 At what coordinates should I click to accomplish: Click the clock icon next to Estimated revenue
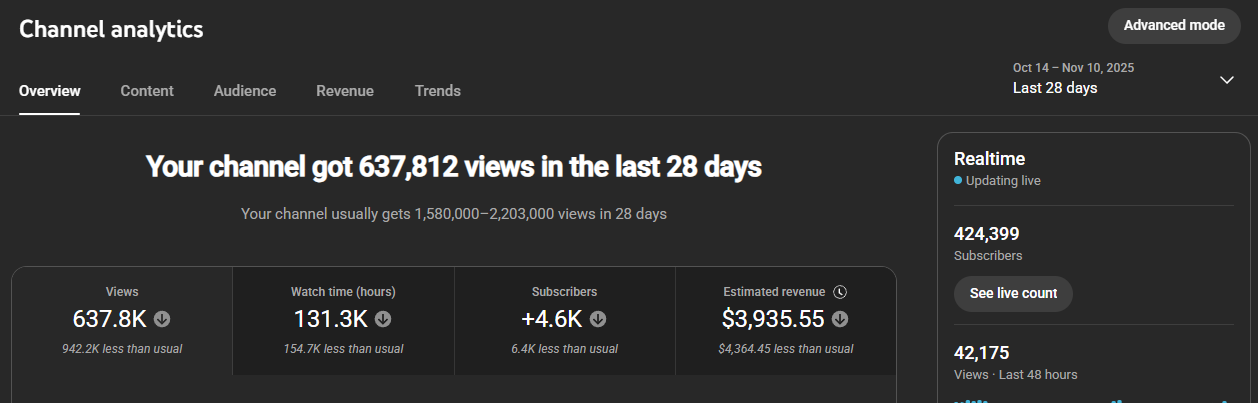click(840, 292)
